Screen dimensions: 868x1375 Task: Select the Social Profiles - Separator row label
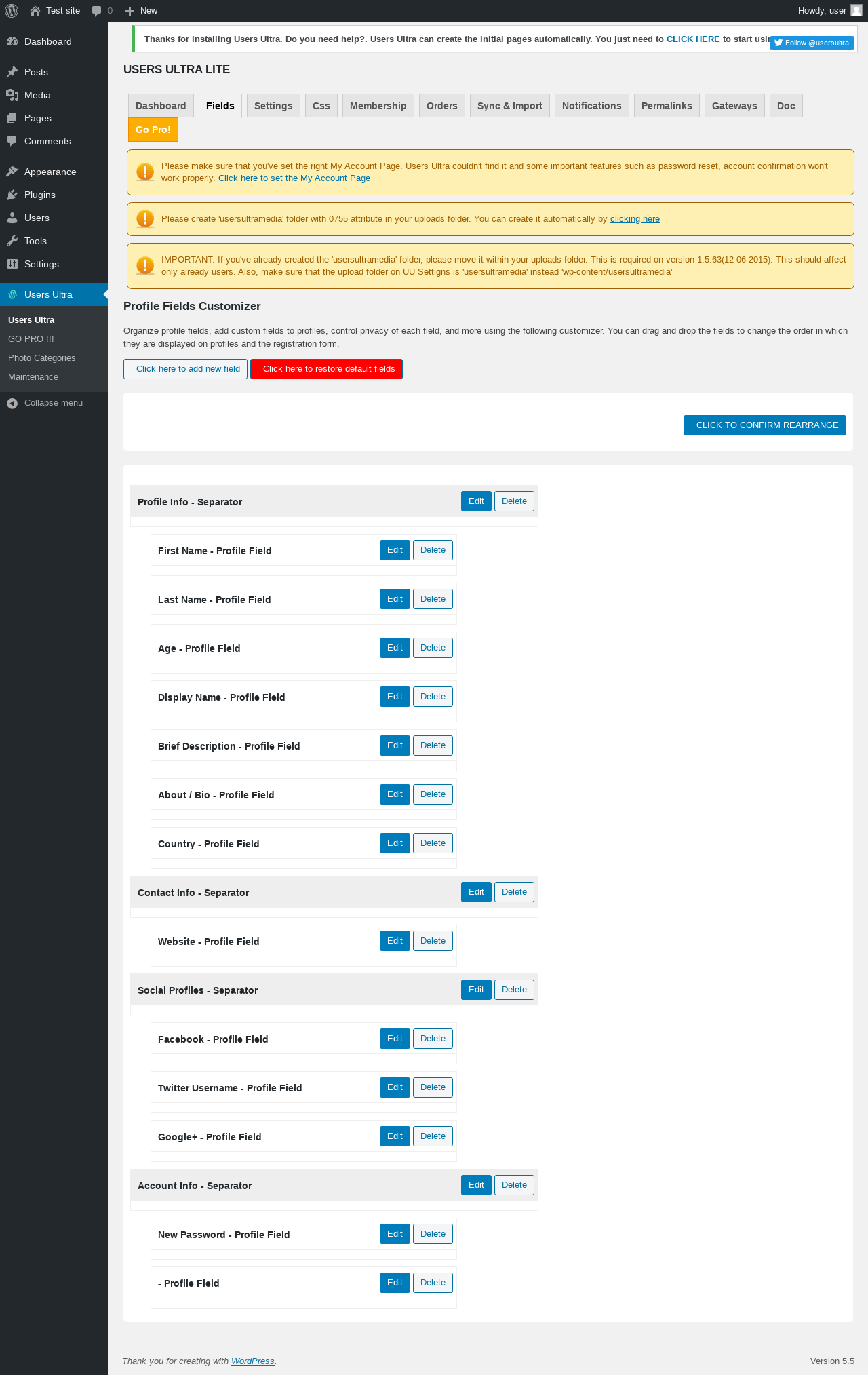tap(197, 990)
